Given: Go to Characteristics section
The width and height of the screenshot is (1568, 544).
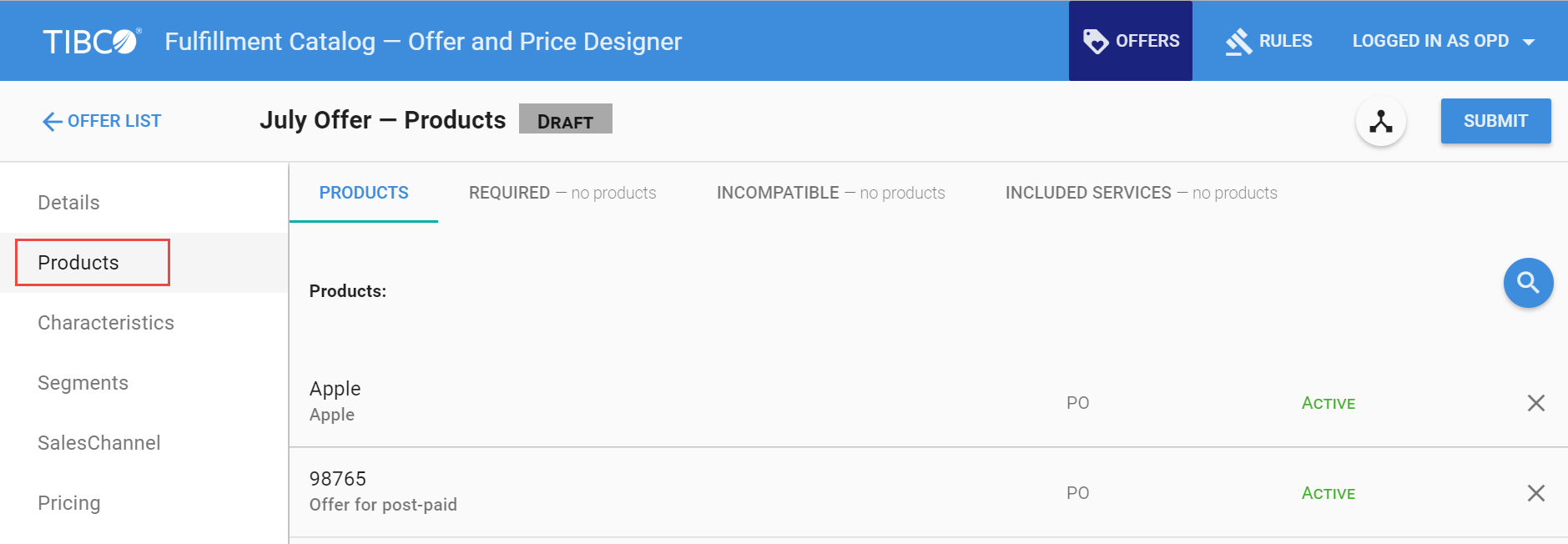Looking at the screenshot, I should click(106, 323).
